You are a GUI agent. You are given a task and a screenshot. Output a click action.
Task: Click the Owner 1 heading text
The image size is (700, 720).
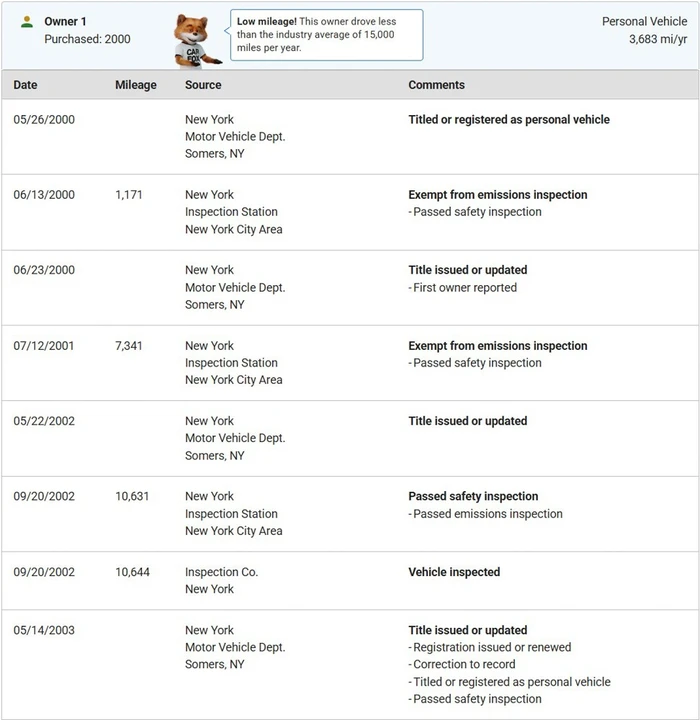(x=65, y=22)
